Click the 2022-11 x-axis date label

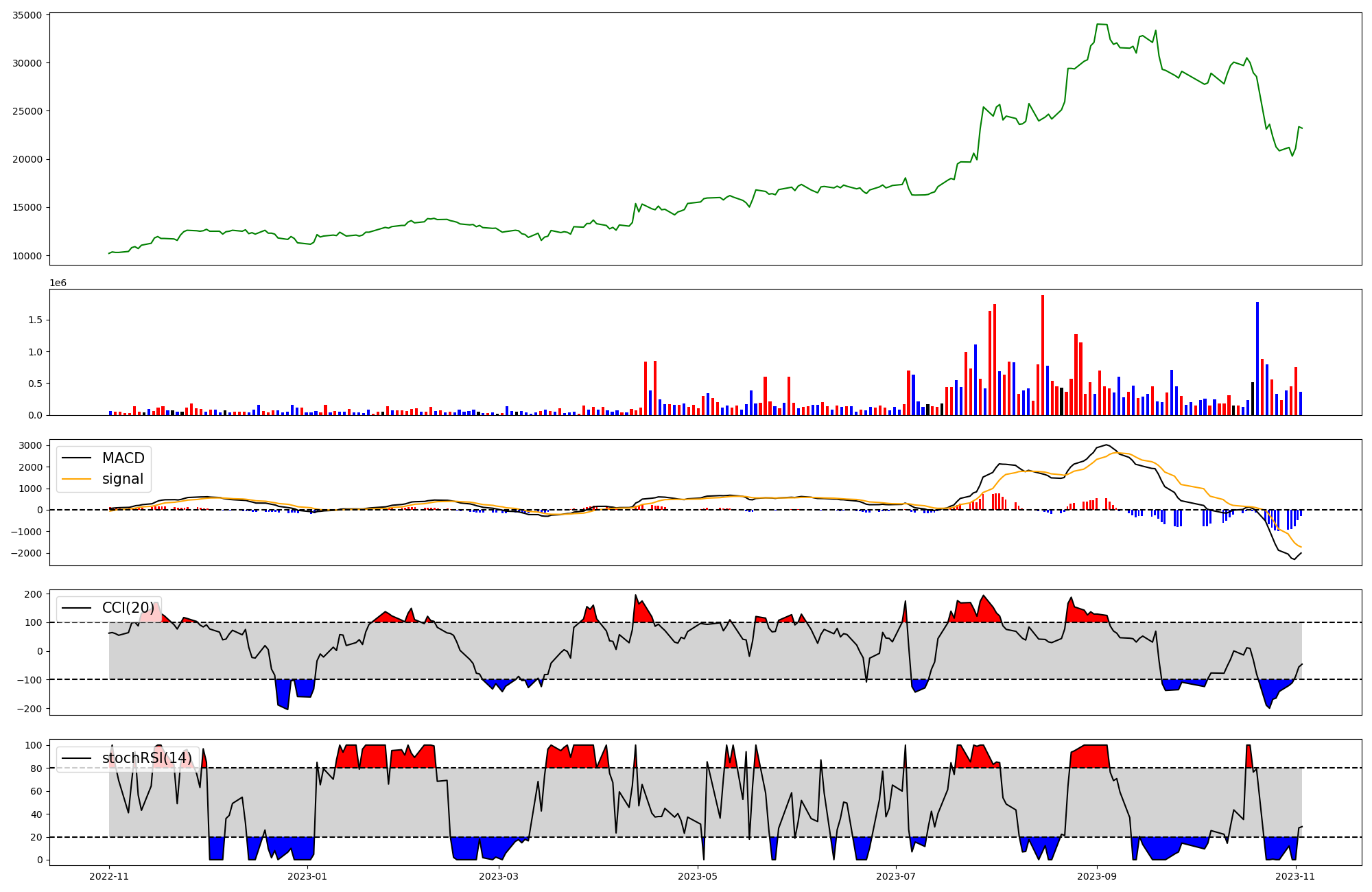click(x=109, y=876)
